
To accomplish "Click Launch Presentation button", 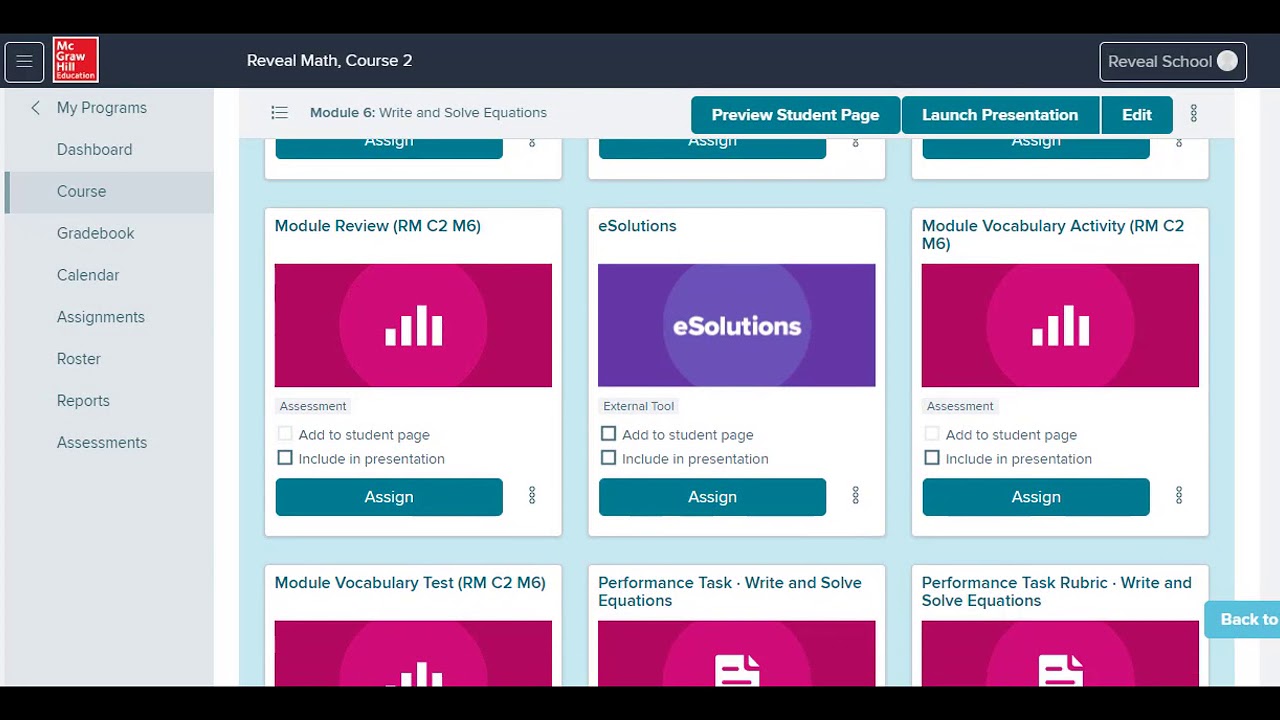I will click(1000, 115).
